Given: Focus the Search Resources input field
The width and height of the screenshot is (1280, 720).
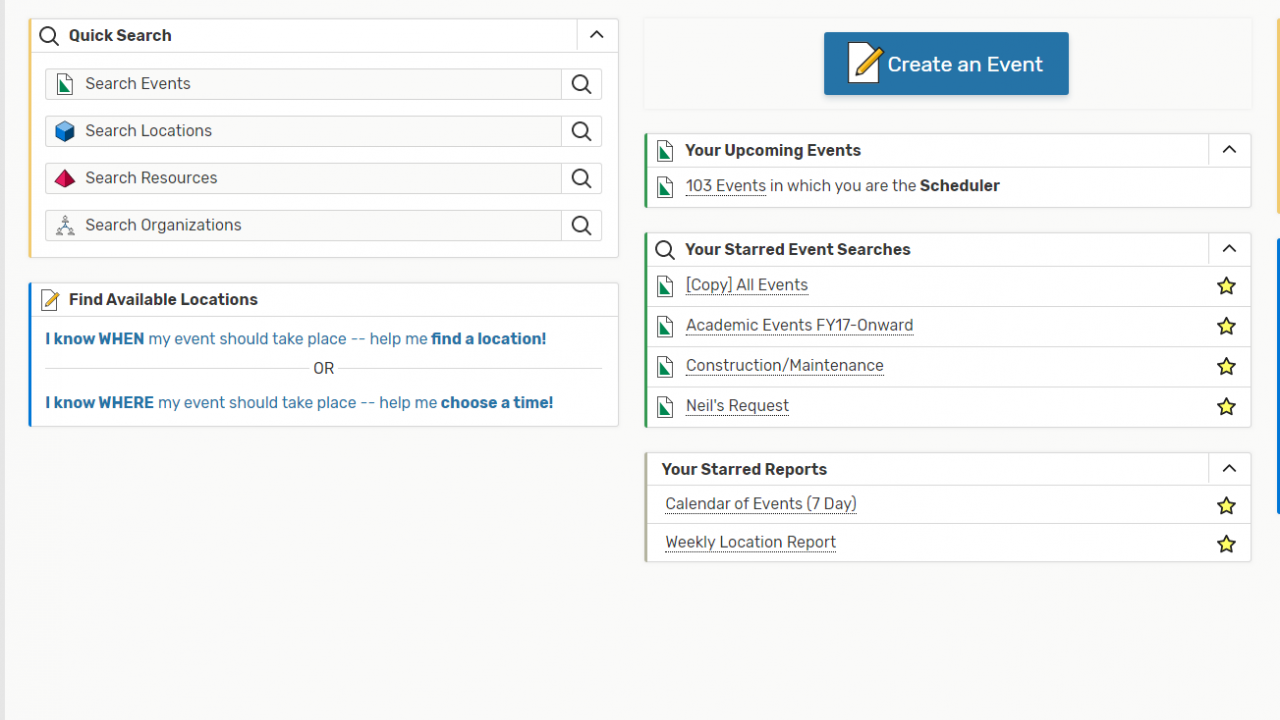Looking at the screenshot, I should (x=304, y=178).
